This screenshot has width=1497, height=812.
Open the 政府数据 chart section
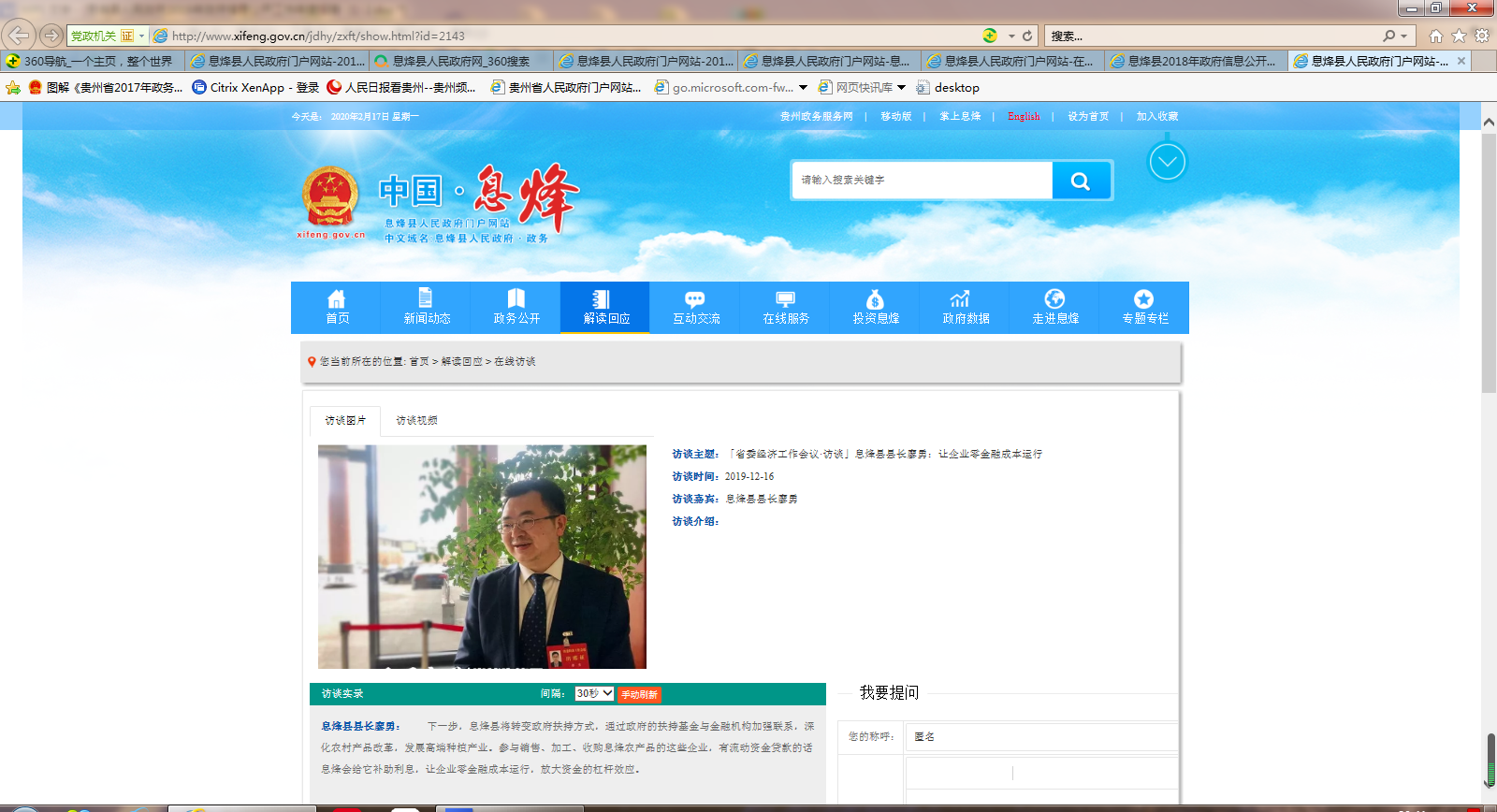pyautogui.click(x=966, y=307)
